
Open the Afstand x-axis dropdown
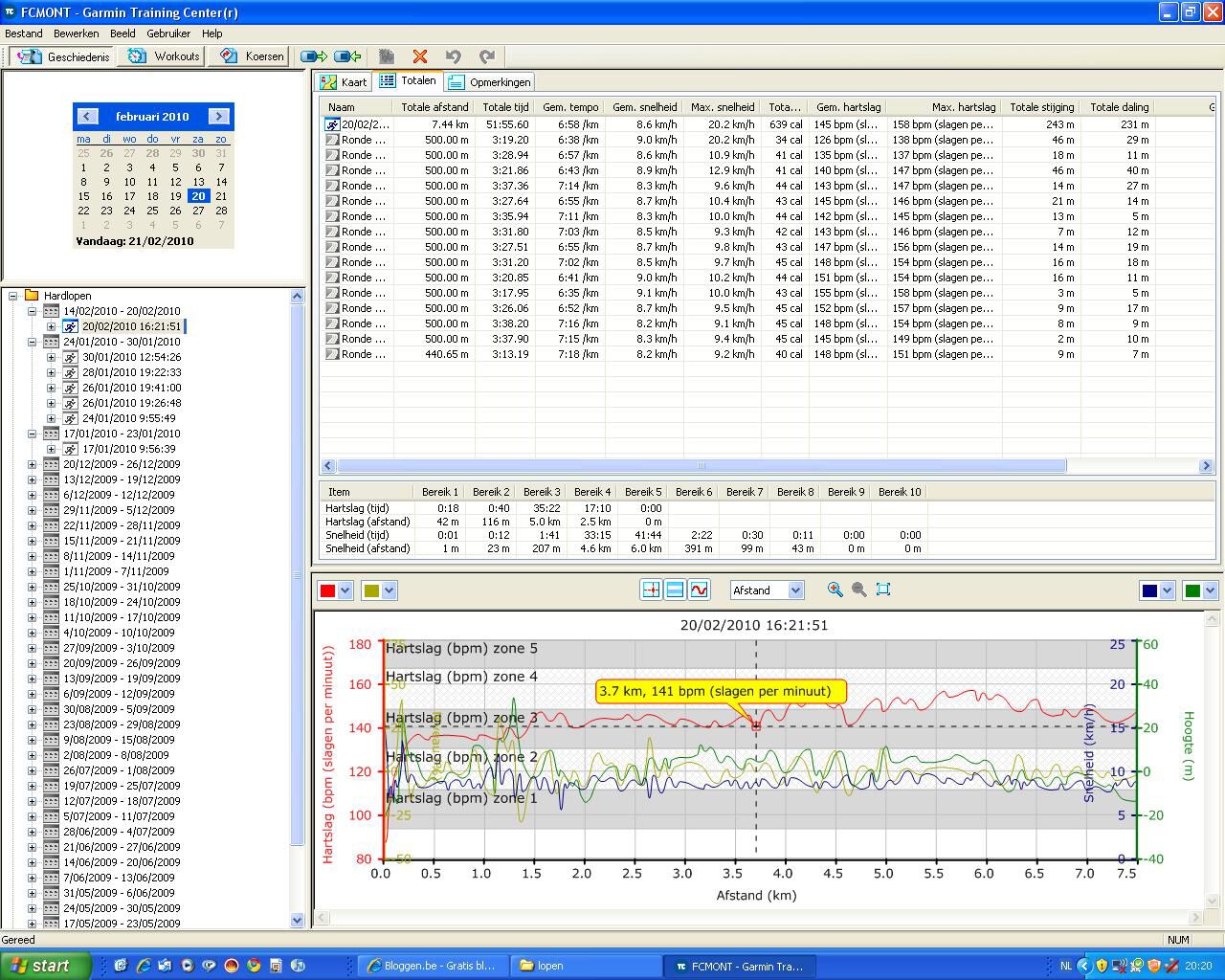[x=794, y=590]
